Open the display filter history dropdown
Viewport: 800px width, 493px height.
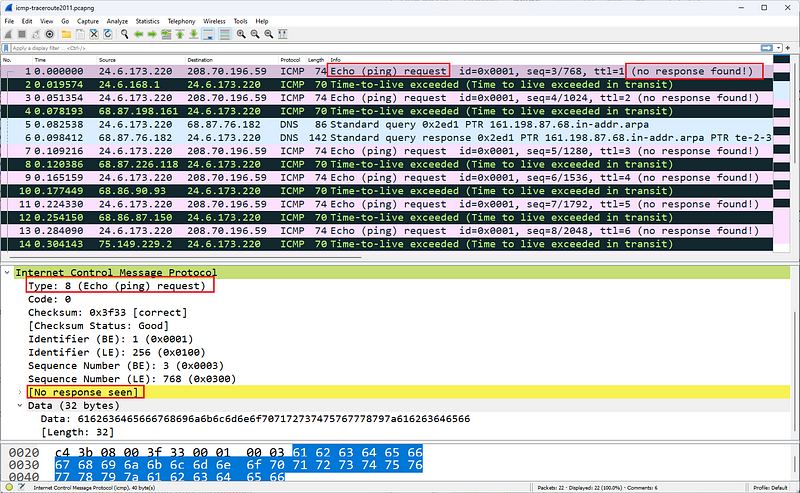pos(778,48)
